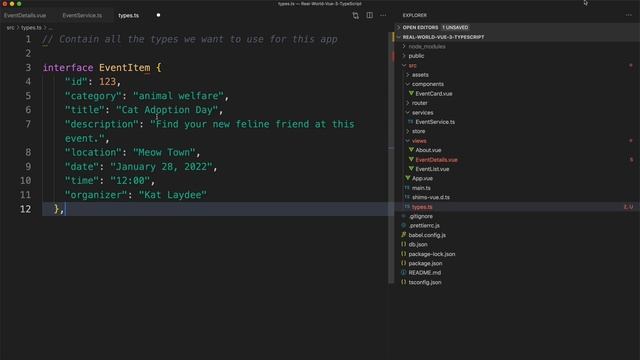Click src in the breadcrumb path
Viewport: 640px width, 360px height.
coord(10,28)
